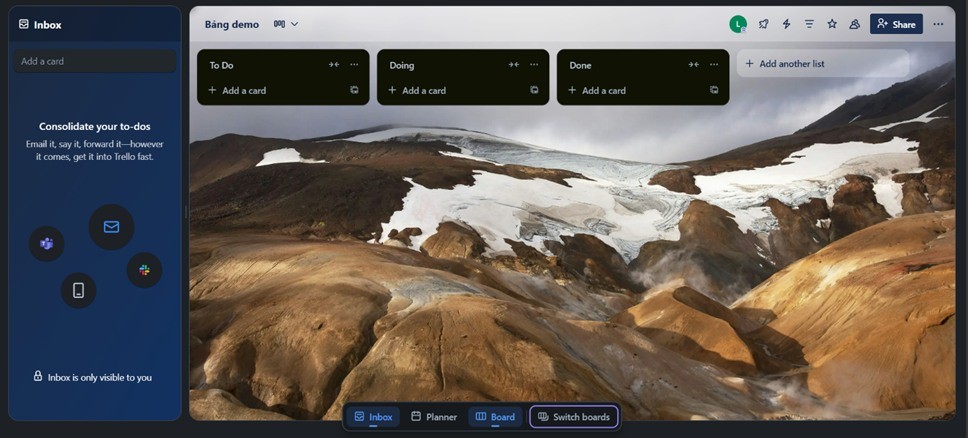This screenshot has width=968, height=438.
Task: Collapse the To Do list
Action: tap(334, 65)
